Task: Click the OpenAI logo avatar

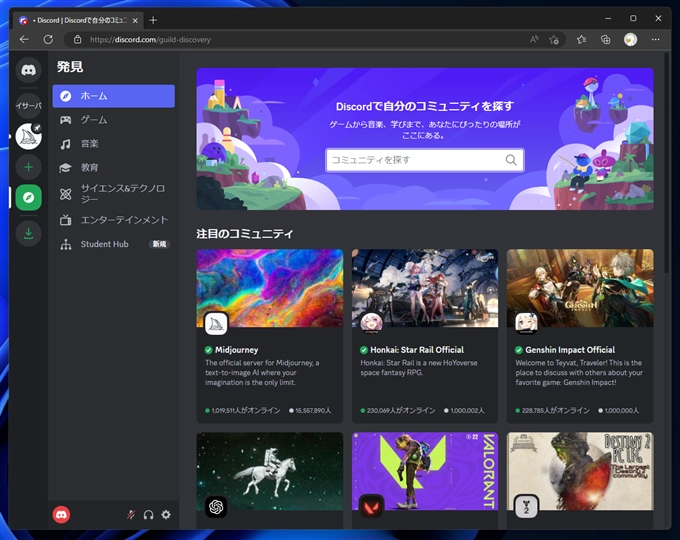Action: point(216,506)
